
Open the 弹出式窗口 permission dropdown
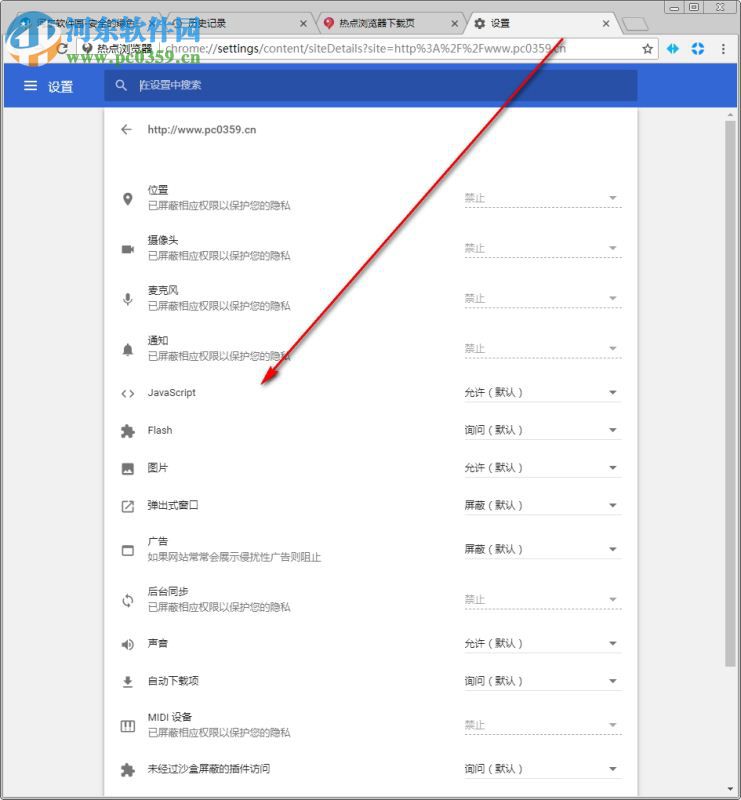[542, 505]
